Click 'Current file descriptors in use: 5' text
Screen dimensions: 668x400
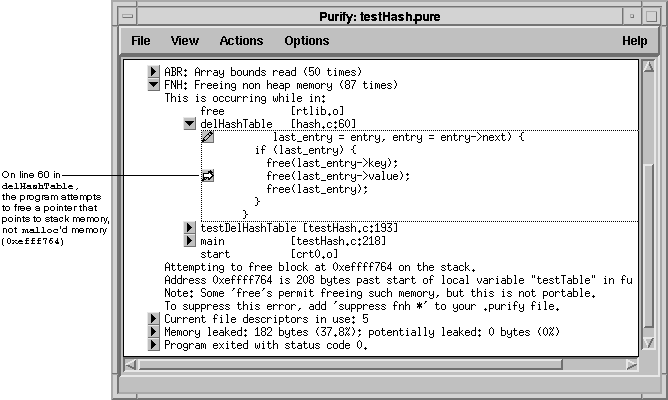coord(266,319)
